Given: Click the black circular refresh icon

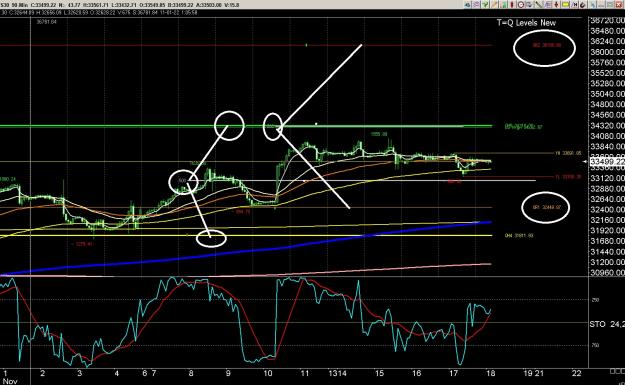Looking at the screenshot, I should [x=583, y=4].
